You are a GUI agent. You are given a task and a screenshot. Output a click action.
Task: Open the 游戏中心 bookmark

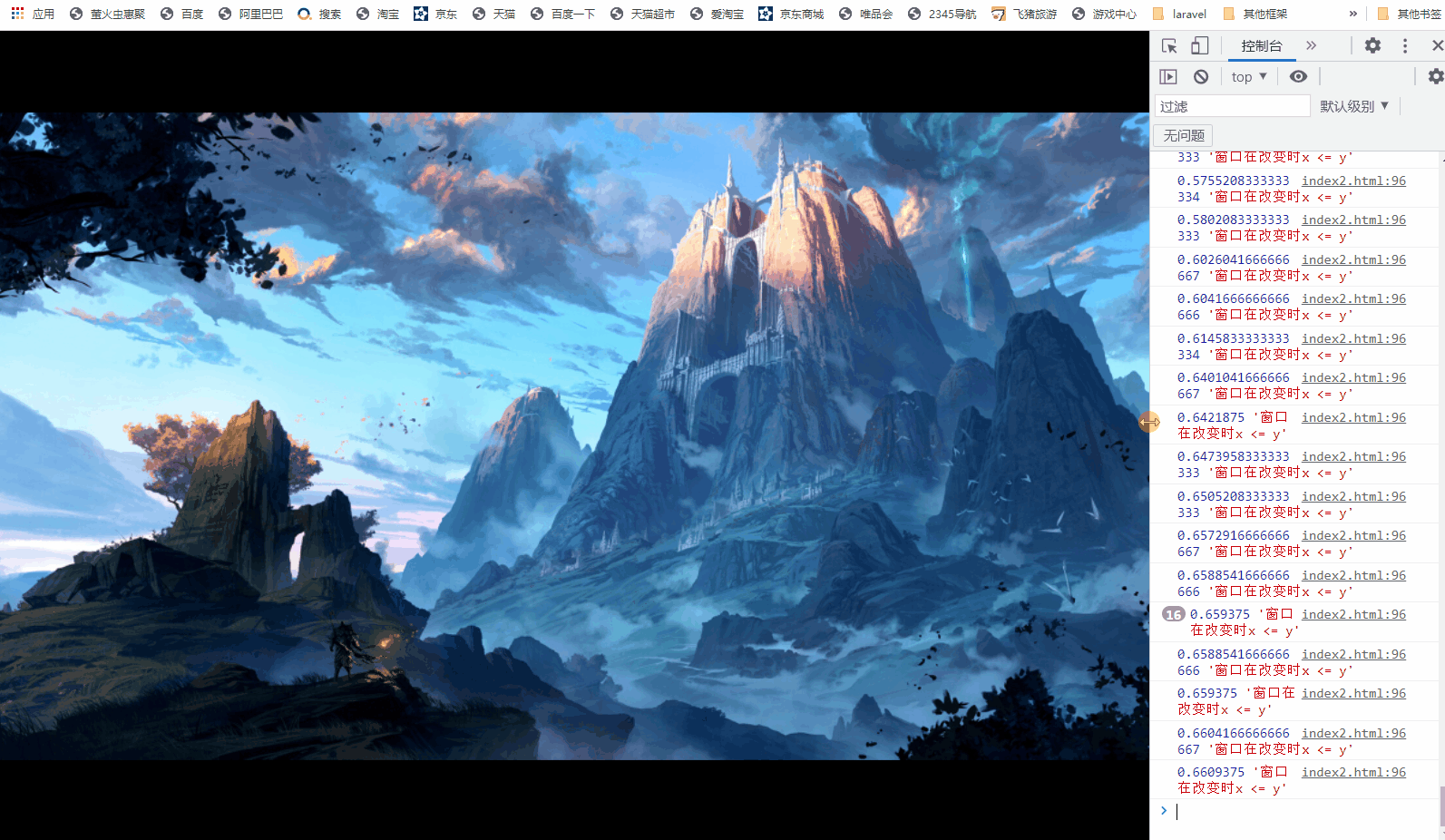pos(1104,14)
